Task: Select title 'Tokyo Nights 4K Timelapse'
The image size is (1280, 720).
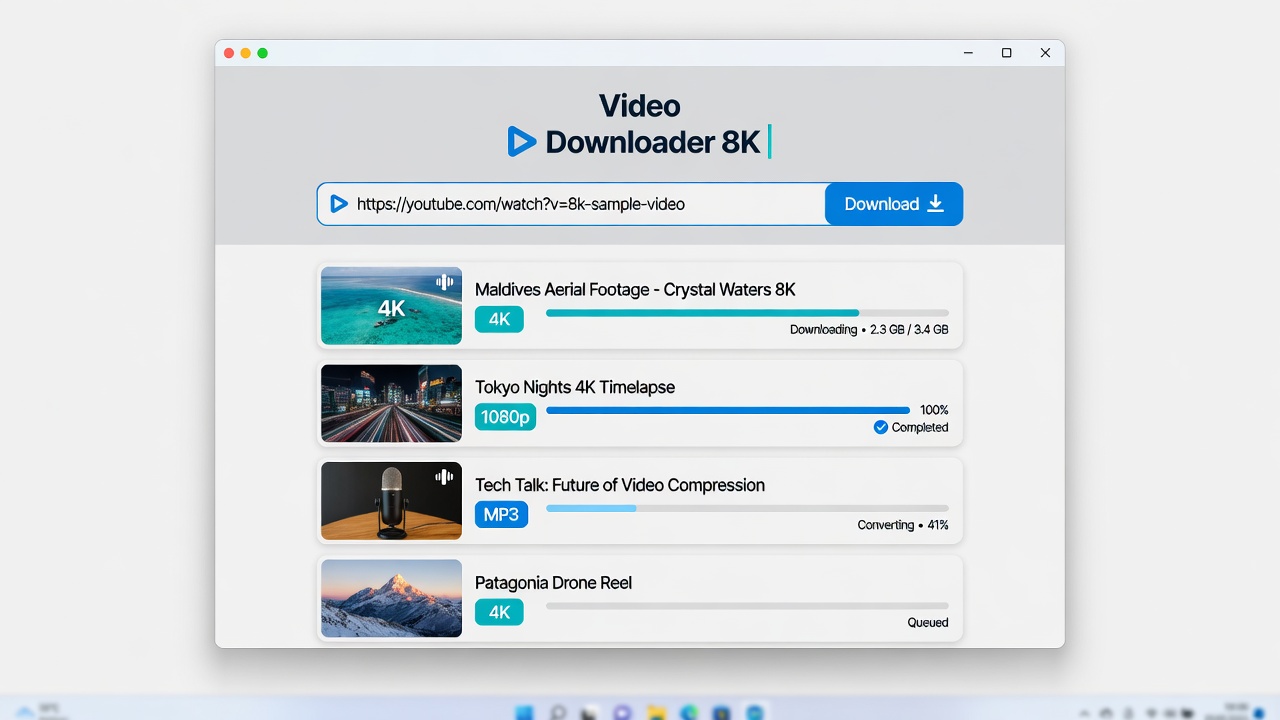Action: pyautogui.click(x=575, y=387)
